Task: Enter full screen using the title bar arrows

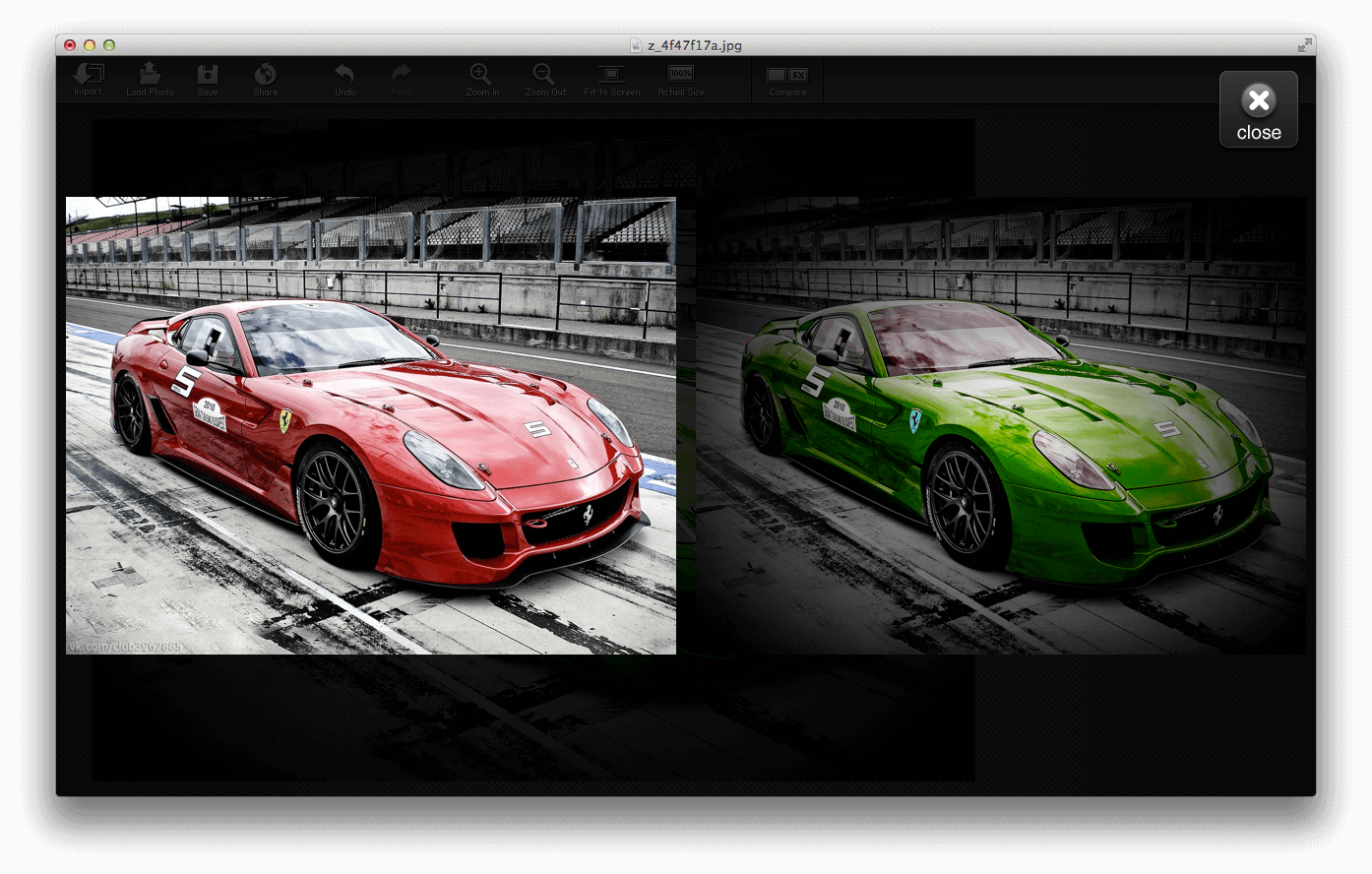Action: coord(1304,45)
